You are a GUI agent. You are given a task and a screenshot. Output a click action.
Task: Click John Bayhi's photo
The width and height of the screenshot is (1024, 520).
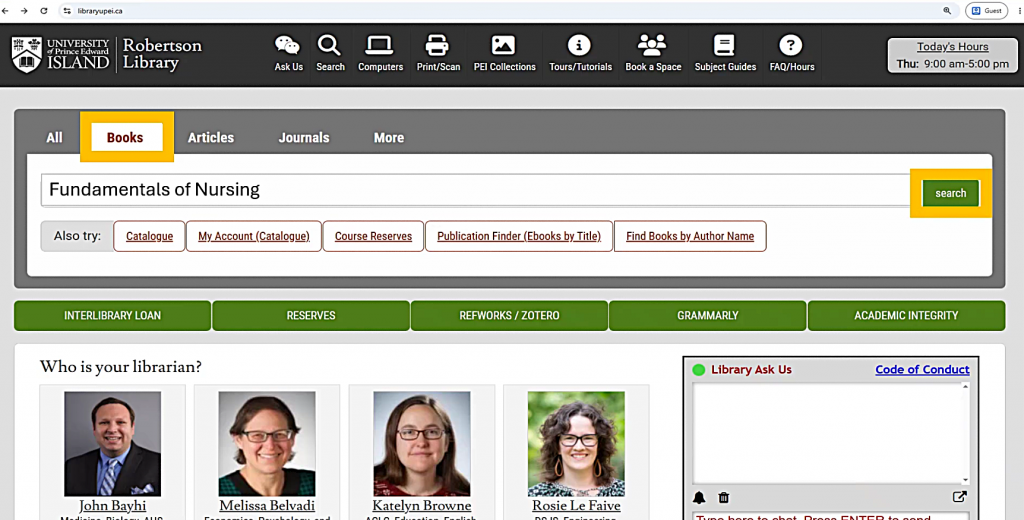coord(112,444)
